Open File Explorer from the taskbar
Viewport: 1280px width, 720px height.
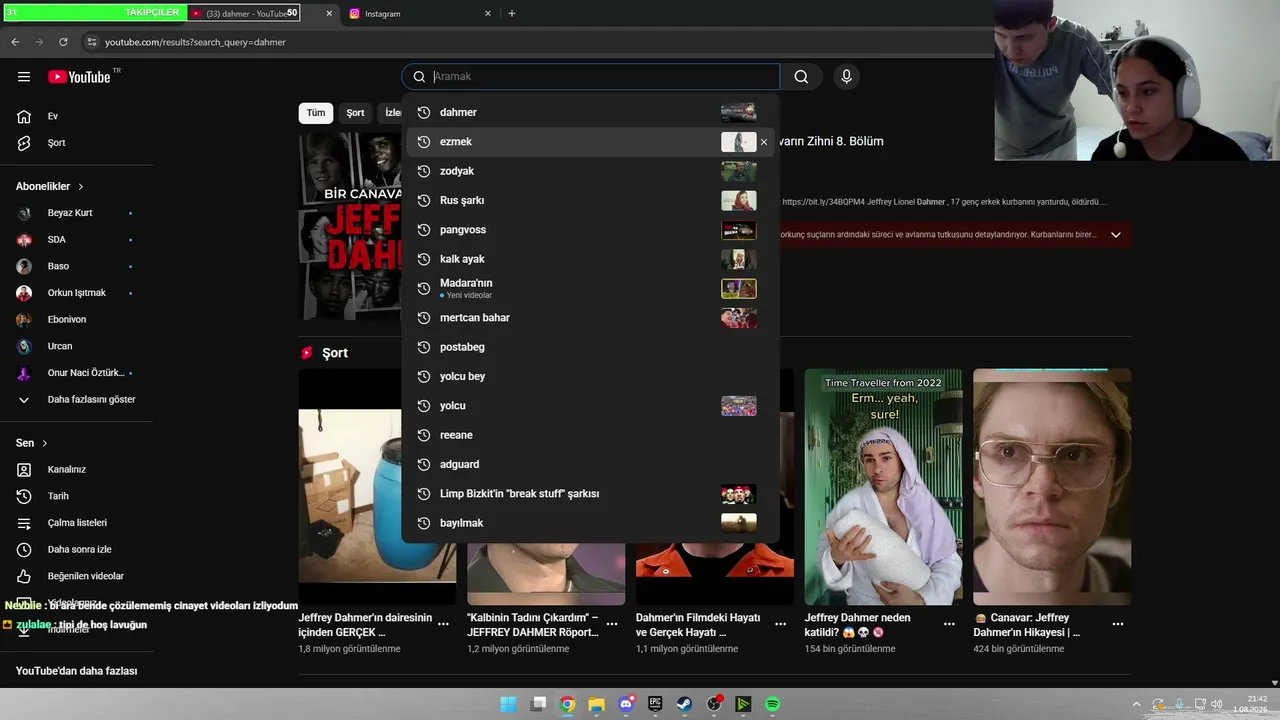597,704
